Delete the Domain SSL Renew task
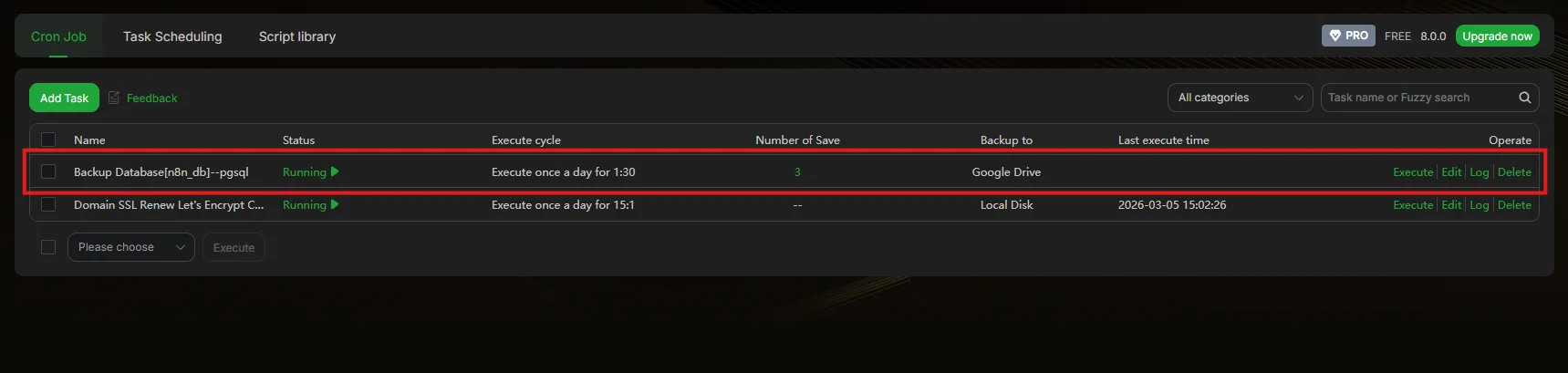Screen dimensions: 1568x373 point(1514,204)
